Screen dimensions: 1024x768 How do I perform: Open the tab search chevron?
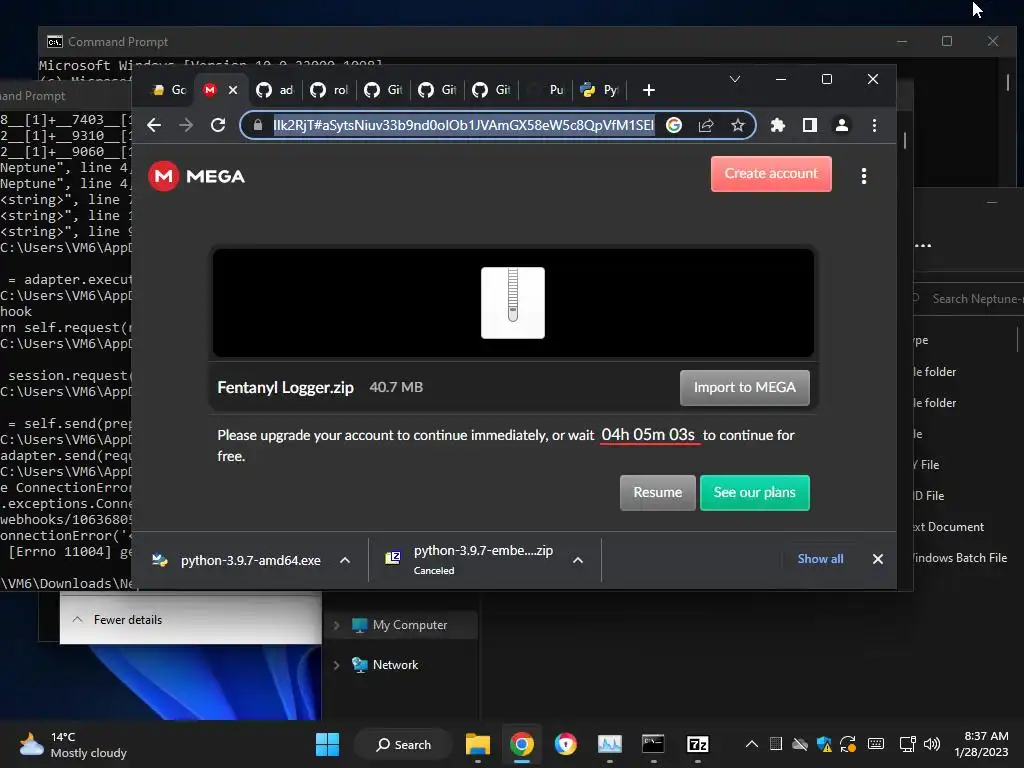click(x=735, y=79)
